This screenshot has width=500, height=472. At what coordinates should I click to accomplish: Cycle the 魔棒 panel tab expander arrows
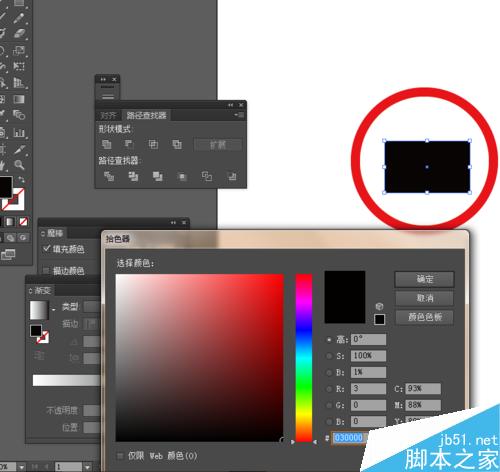pos(43,233)
